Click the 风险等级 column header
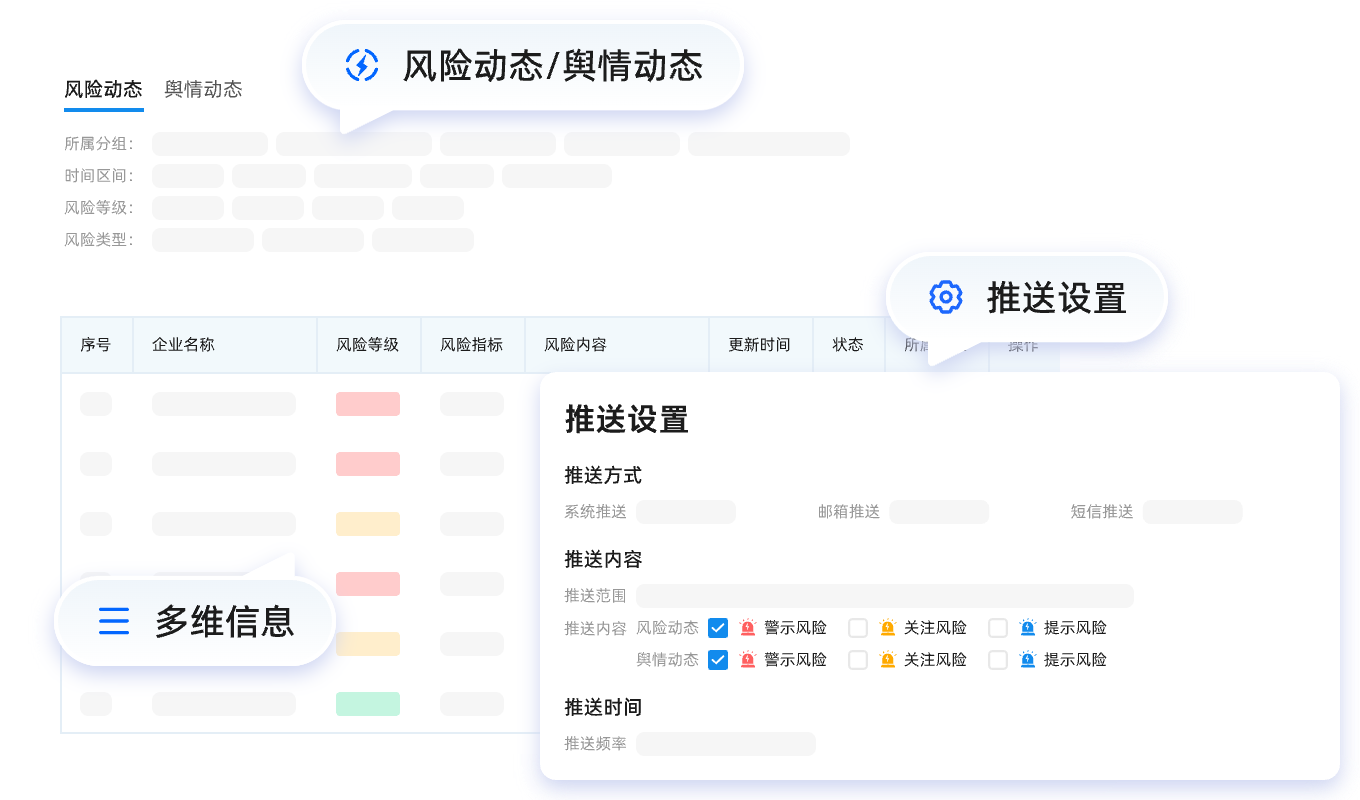This screenshot has height=800, width=1360. pos(368,345)
